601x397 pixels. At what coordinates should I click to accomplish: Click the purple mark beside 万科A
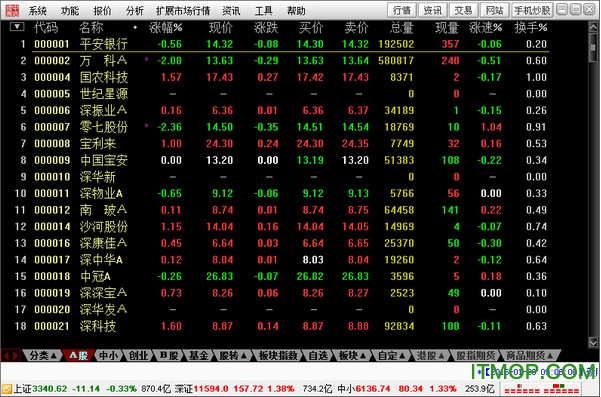pyautogui.click(x=146, y=59)
